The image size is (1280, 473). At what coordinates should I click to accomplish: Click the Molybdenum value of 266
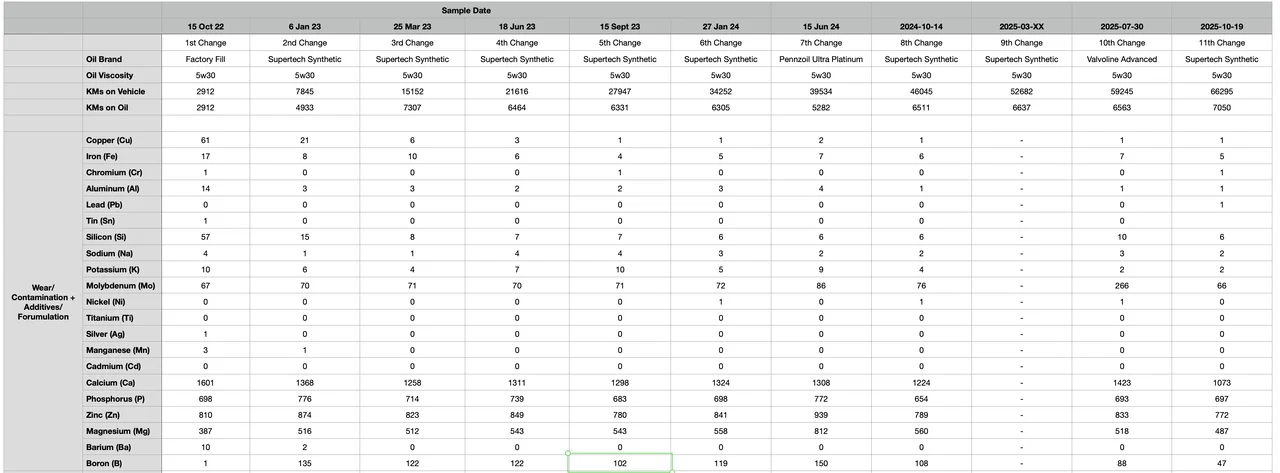click(x=1122, y=285)
